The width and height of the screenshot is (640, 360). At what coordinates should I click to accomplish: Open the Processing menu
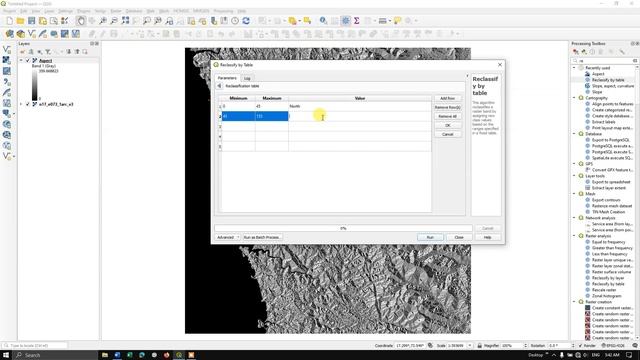(223, 11)
